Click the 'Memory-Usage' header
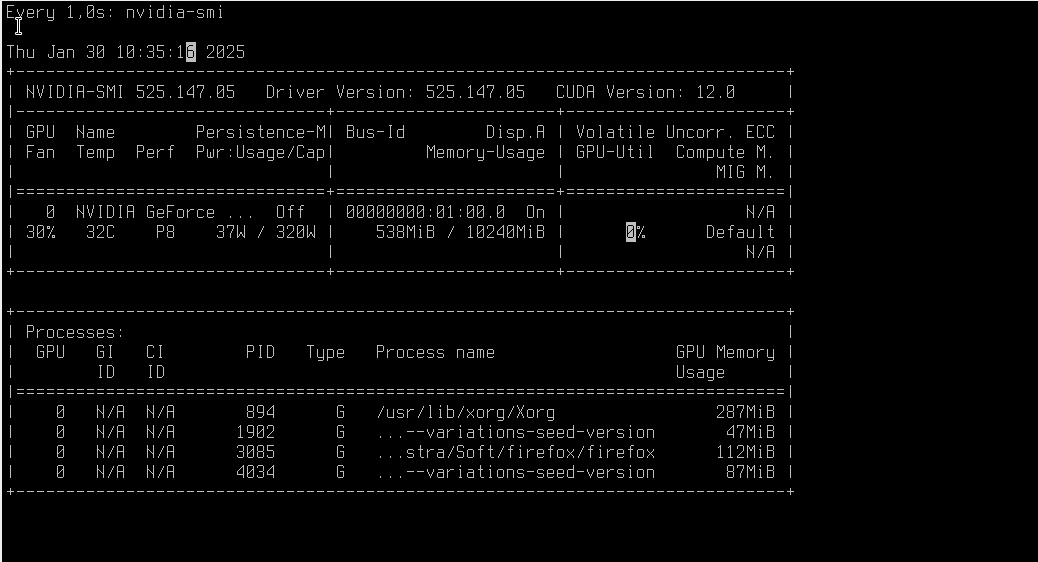This screenshot has width=1038, height=562. tap(485, 152)
